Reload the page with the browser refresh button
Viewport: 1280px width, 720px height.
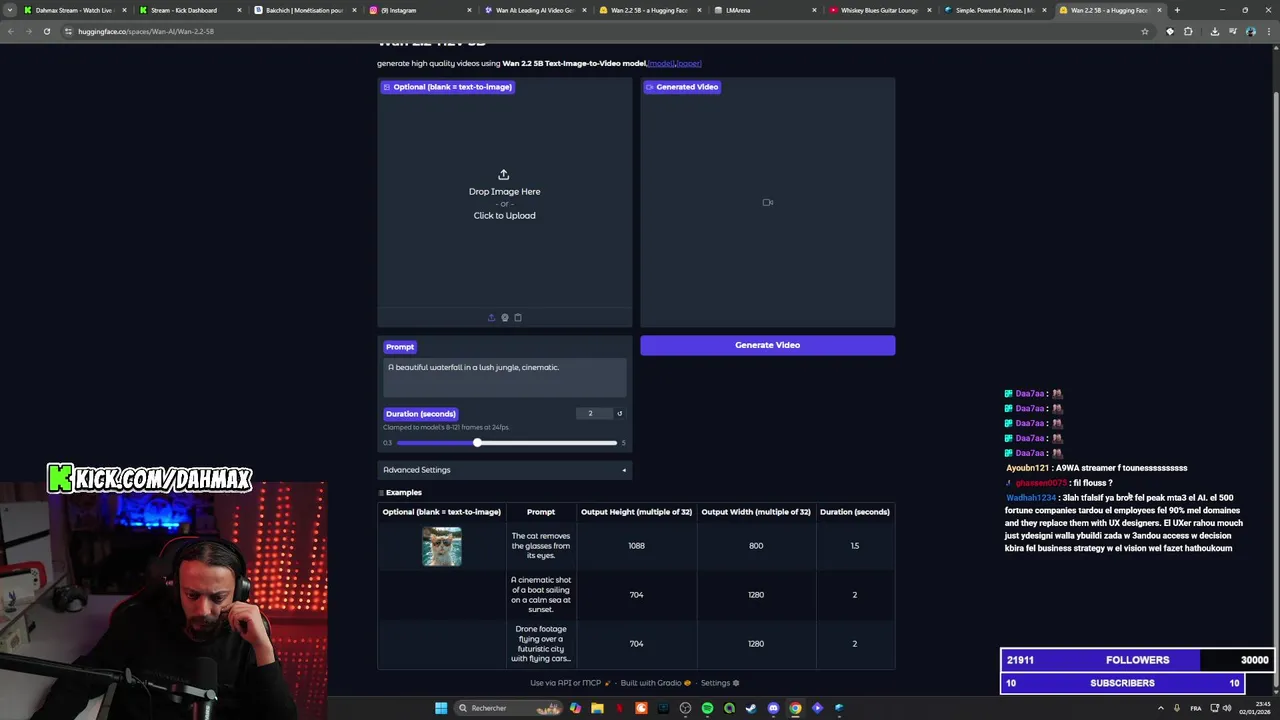[47, 31]
